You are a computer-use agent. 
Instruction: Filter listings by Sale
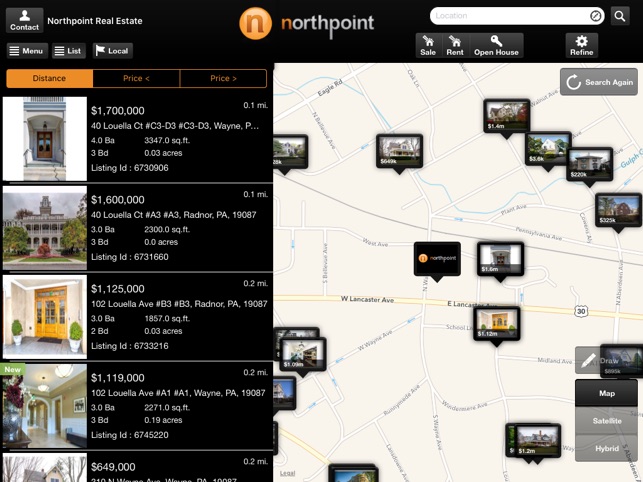click(x=428, y=46)
